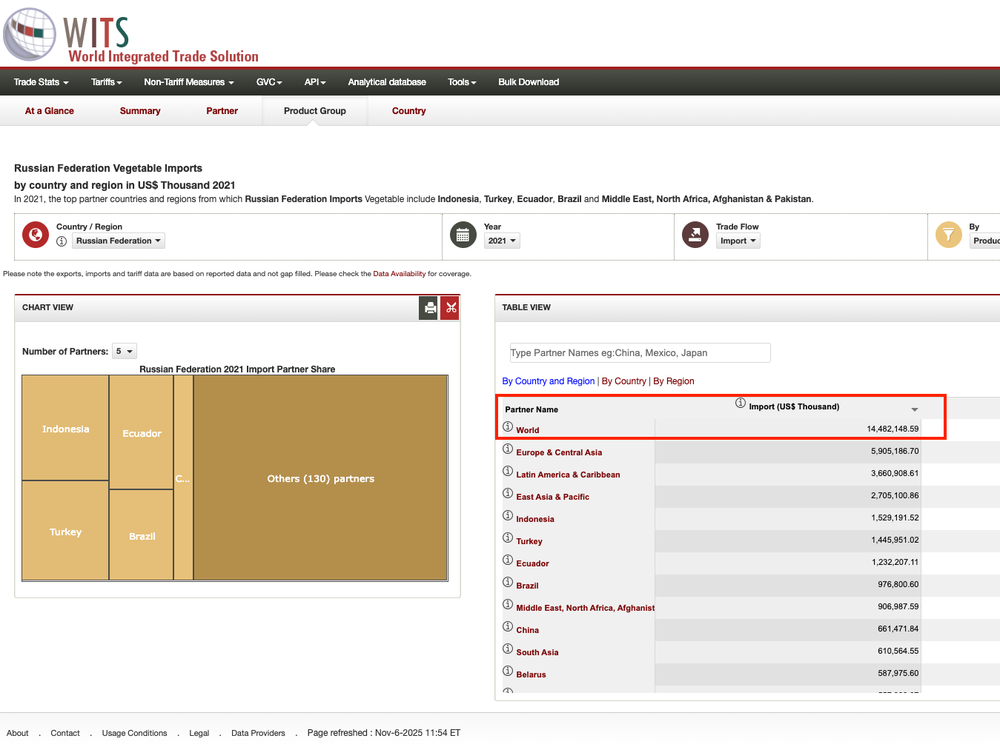Click the red scissors icon in chart header
1000x747 pixels.
coord(450,308)
